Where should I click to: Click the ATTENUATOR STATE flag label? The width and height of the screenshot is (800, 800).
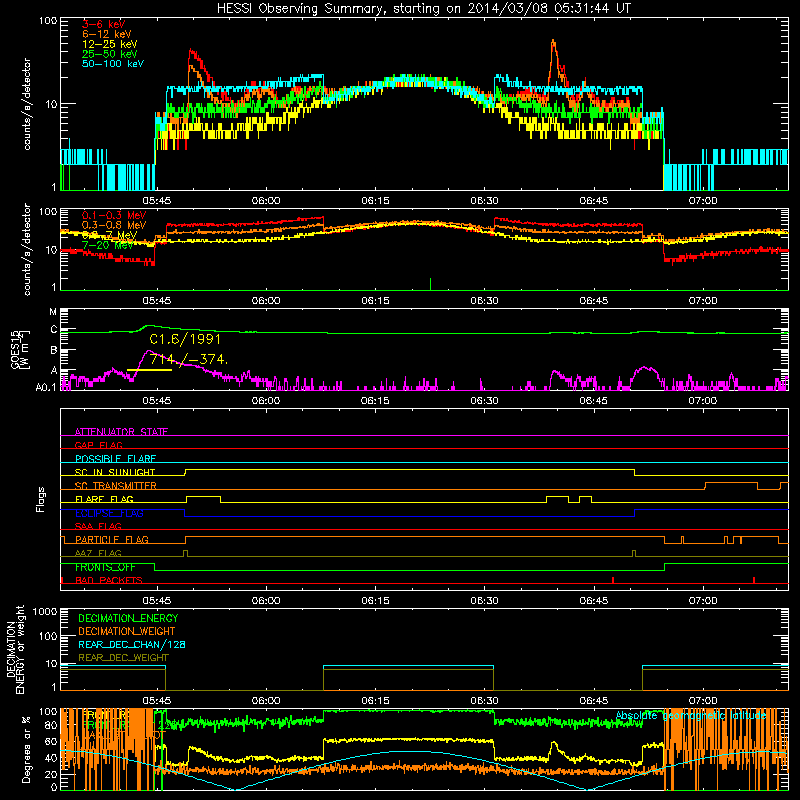(x=121, y=432)
